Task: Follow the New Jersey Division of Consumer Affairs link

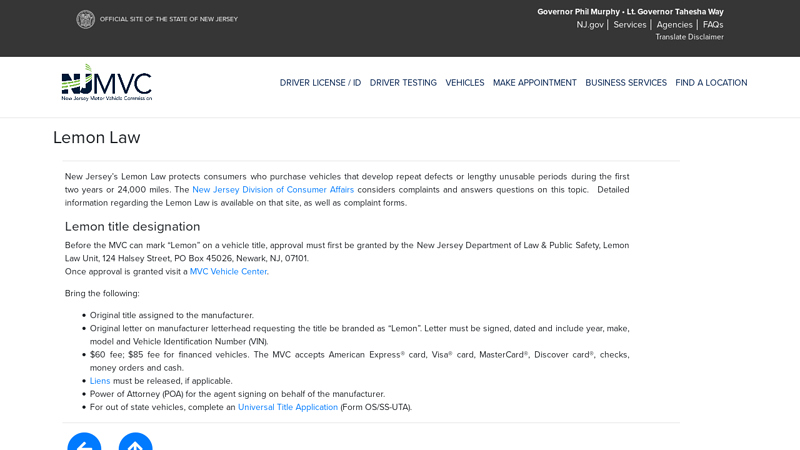Action: pyautogui.click(x=273, y=190)
